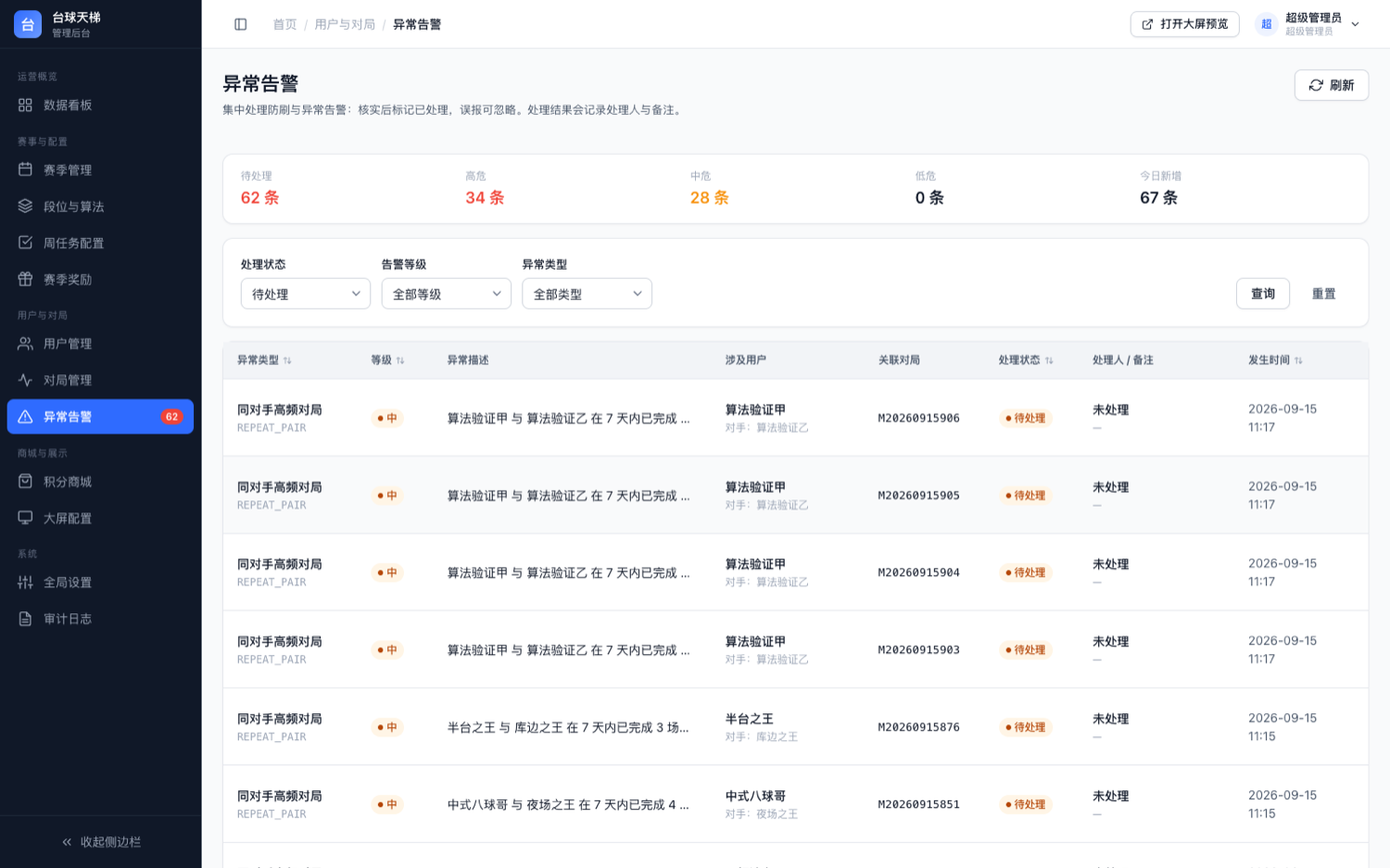Click the 段位与算法 layers icon

[x=25, y=207]
